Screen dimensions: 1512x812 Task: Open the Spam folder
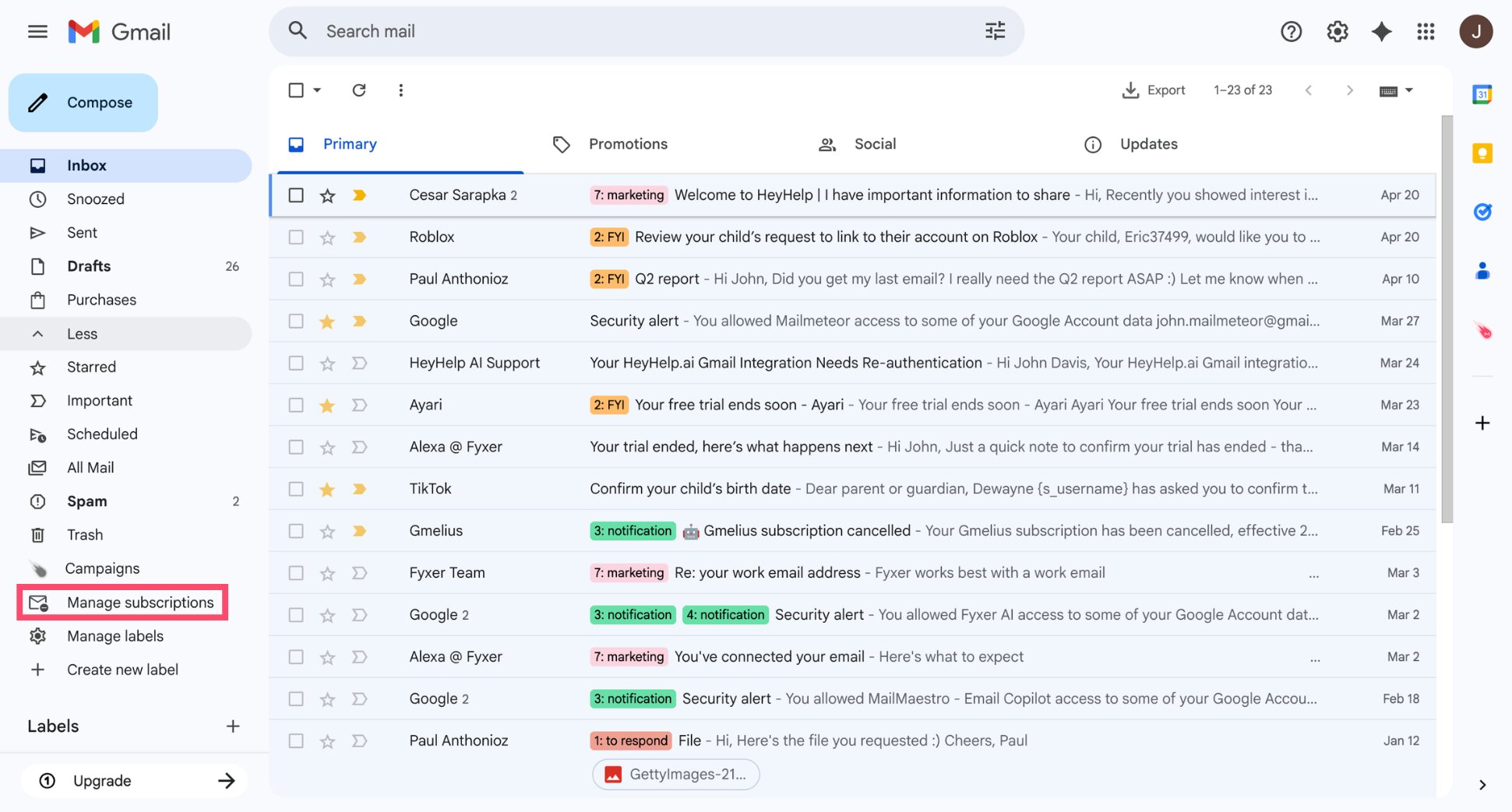125,502
